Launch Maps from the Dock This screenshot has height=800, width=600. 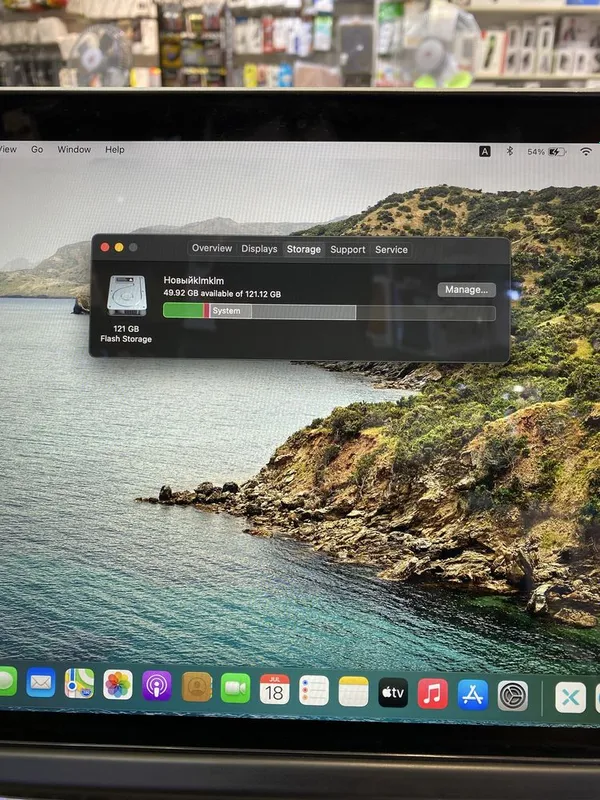[x=79, y=683]
